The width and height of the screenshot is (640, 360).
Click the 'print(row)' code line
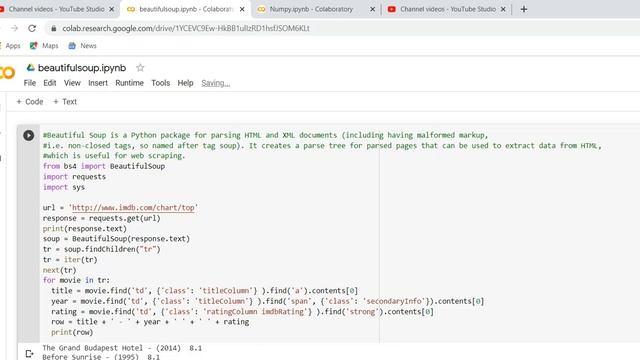click(72, 332)
